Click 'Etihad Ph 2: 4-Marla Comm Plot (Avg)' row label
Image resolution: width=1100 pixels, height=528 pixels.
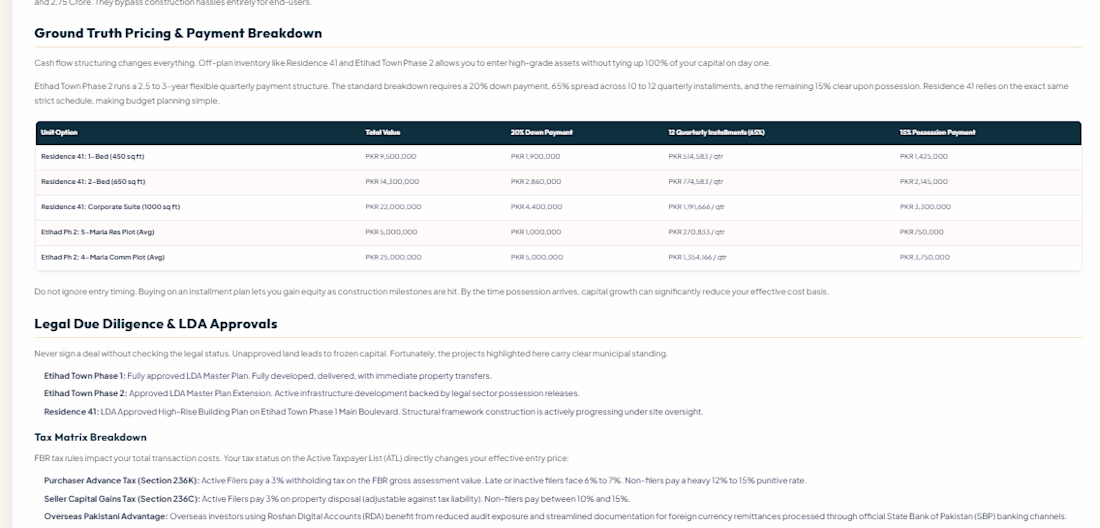coord(103,257)
